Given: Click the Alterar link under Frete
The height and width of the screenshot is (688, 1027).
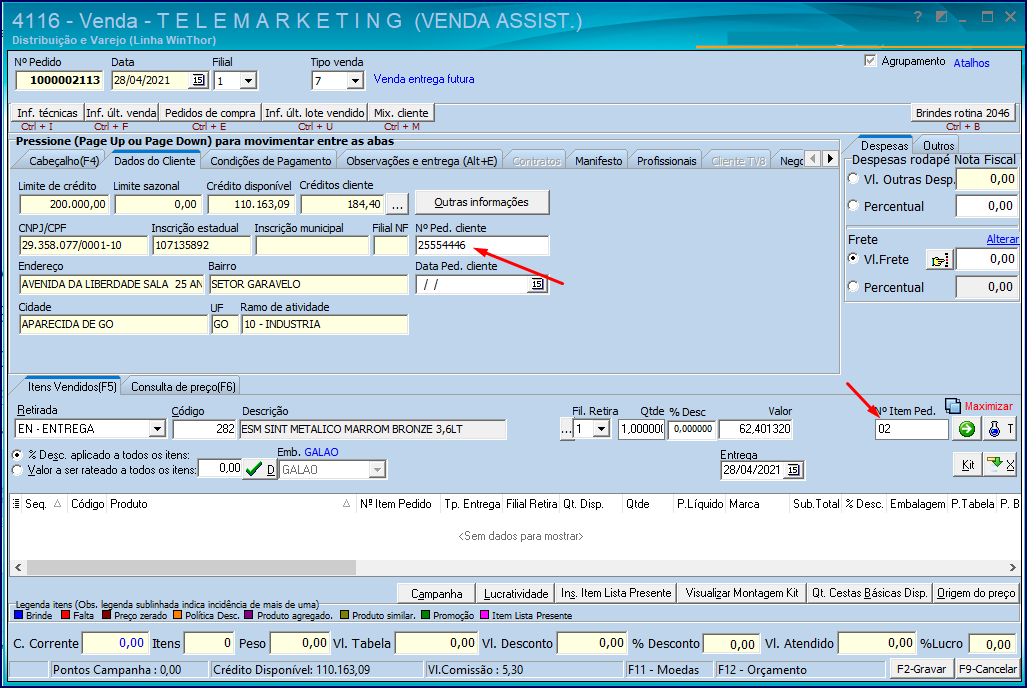Looking at the screenshot, I should [x=1002, y=239].
